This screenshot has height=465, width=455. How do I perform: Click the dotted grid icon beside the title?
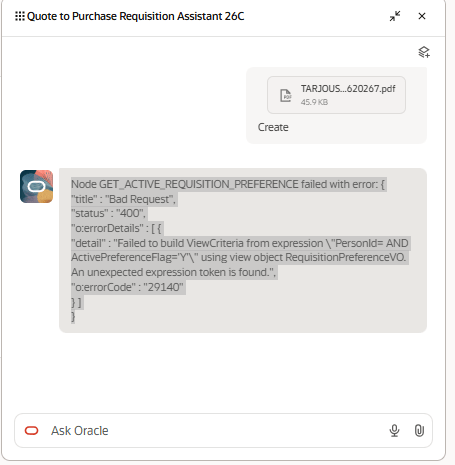(x=20, y=16)
